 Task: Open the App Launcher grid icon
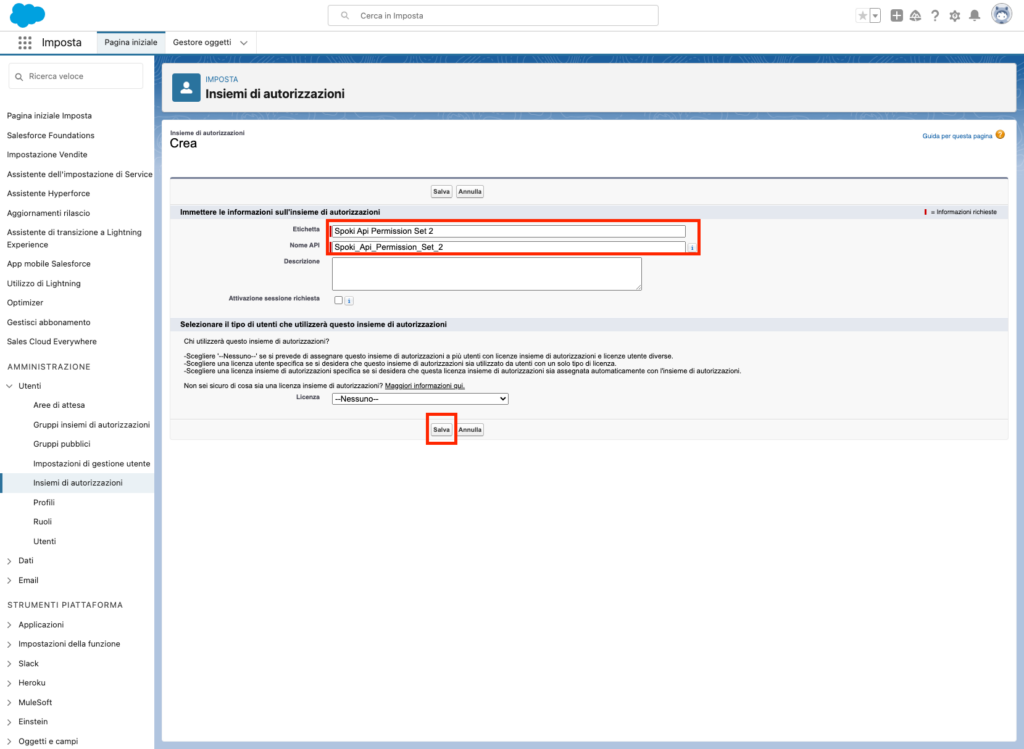25,43
